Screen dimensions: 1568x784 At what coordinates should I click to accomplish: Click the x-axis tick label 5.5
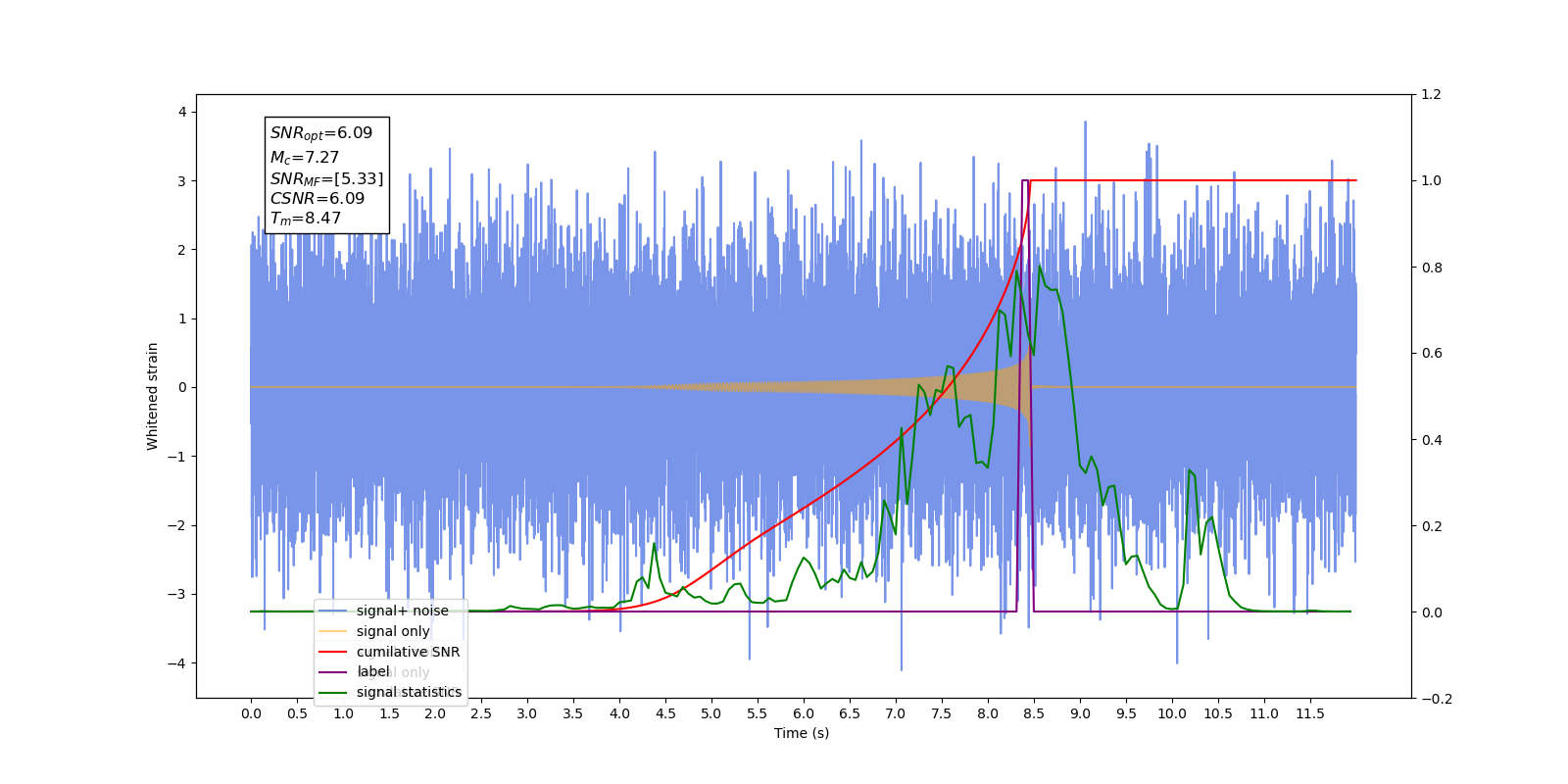click(758, 713)
